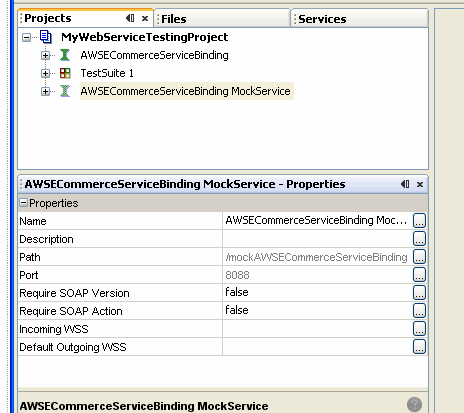Select the AWSECommerceServiceBinding tree item
464x413 pixels.
pyautogui.click(x=154, y=55)
